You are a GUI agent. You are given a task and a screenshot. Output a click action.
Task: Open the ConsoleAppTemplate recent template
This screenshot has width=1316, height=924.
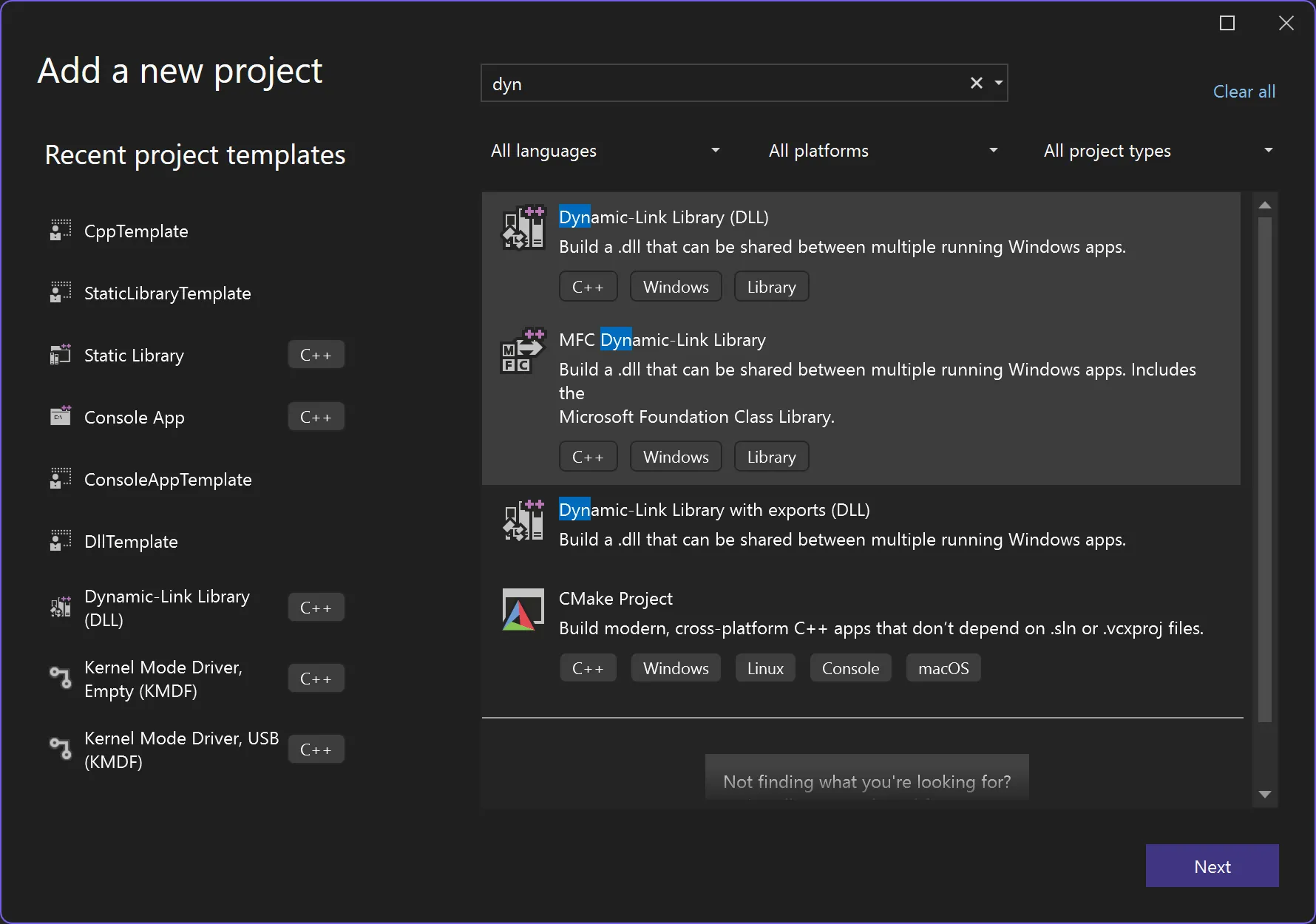click(168, 480)
